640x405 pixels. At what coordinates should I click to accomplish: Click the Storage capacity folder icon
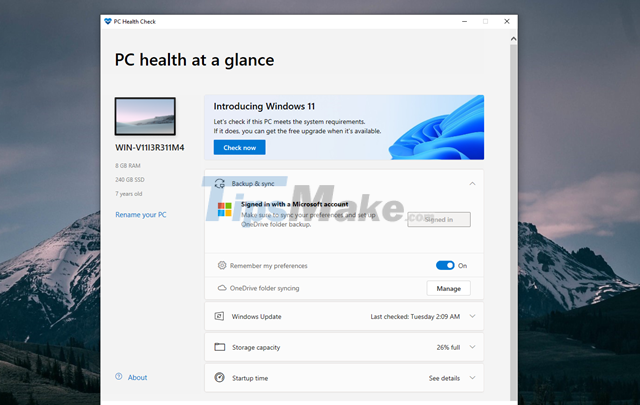click(220, 347)
